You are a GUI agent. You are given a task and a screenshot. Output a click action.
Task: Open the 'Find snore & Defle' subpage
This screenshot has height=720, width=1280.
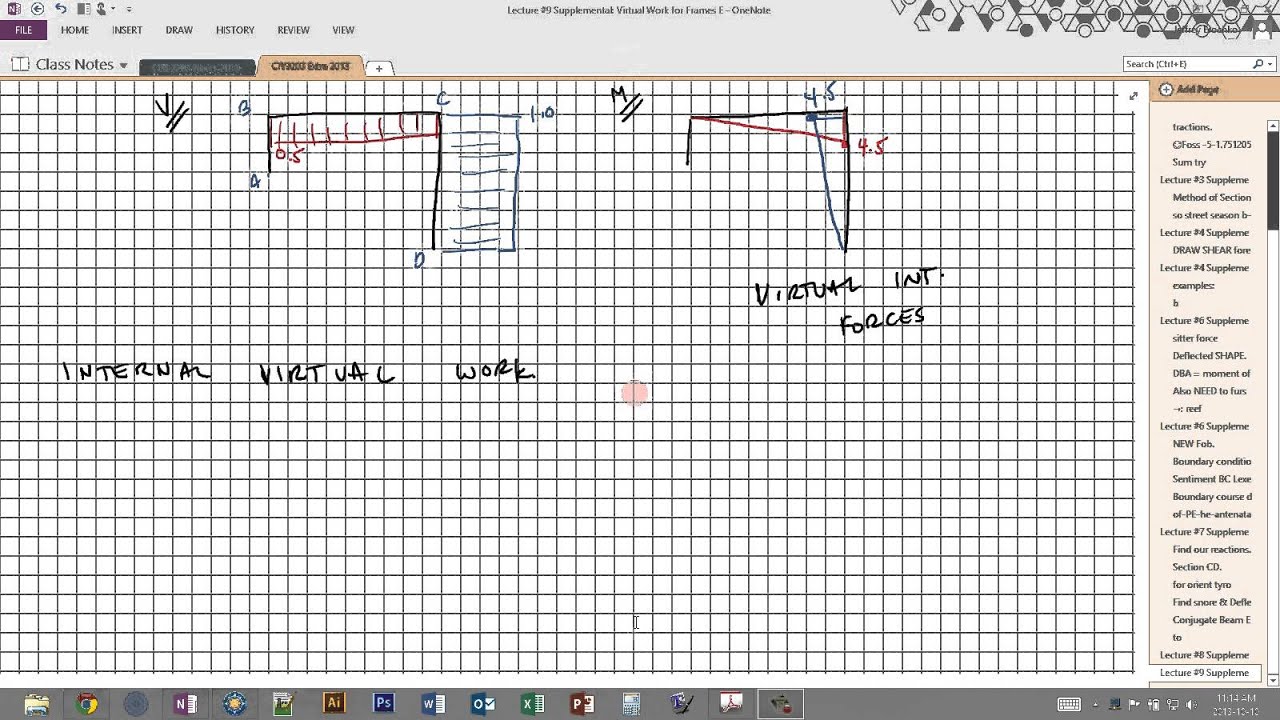1211,602
